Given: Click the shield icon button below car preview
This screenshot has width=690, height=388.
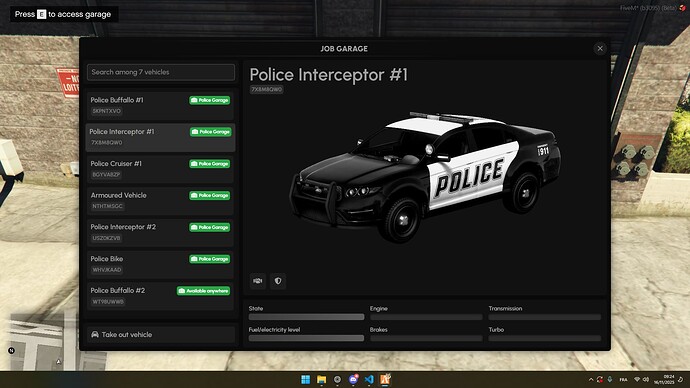Looking at the screenshot, I should (278, 281).
